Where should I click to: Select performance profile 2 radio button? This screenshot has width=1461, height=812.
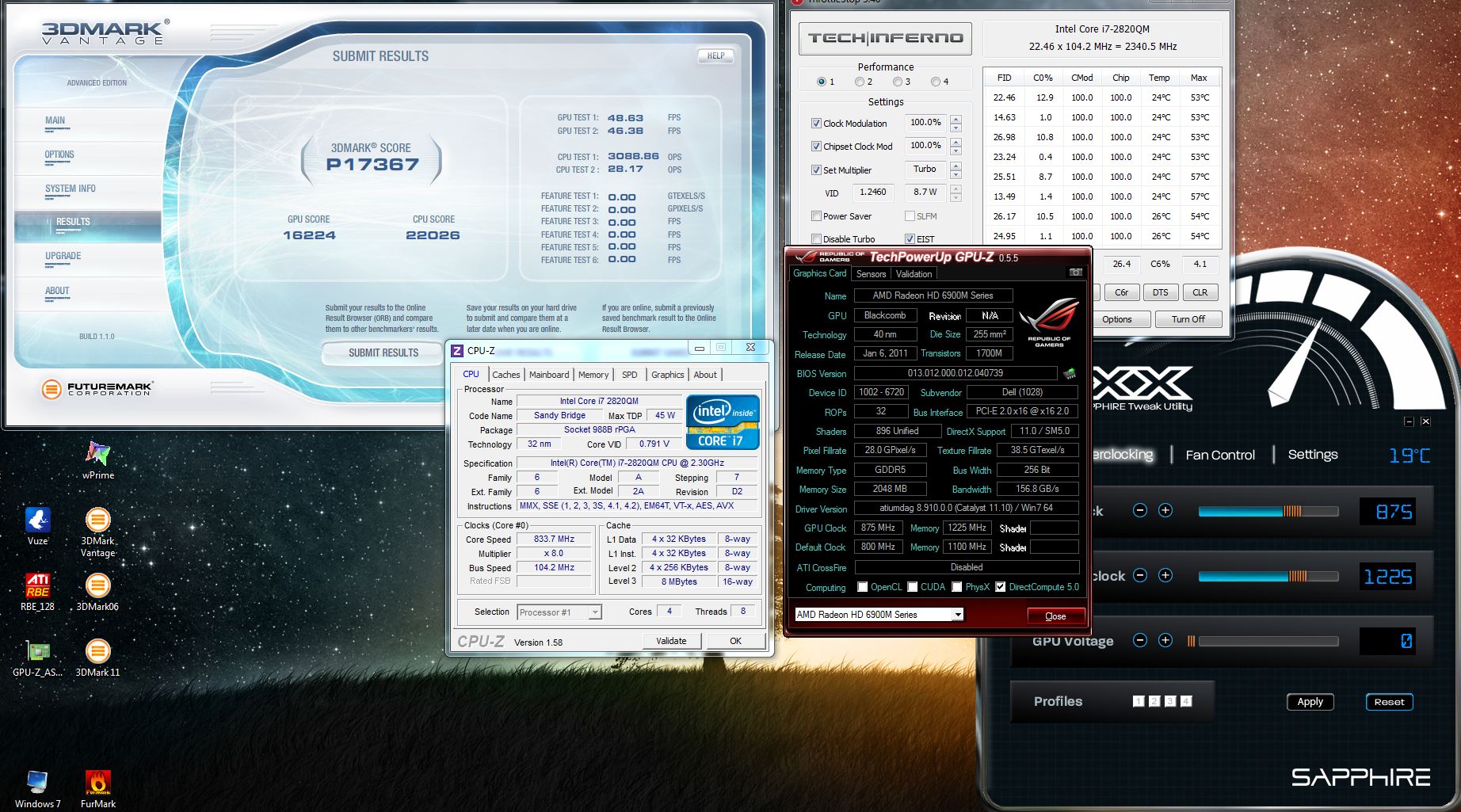[860, 82]
